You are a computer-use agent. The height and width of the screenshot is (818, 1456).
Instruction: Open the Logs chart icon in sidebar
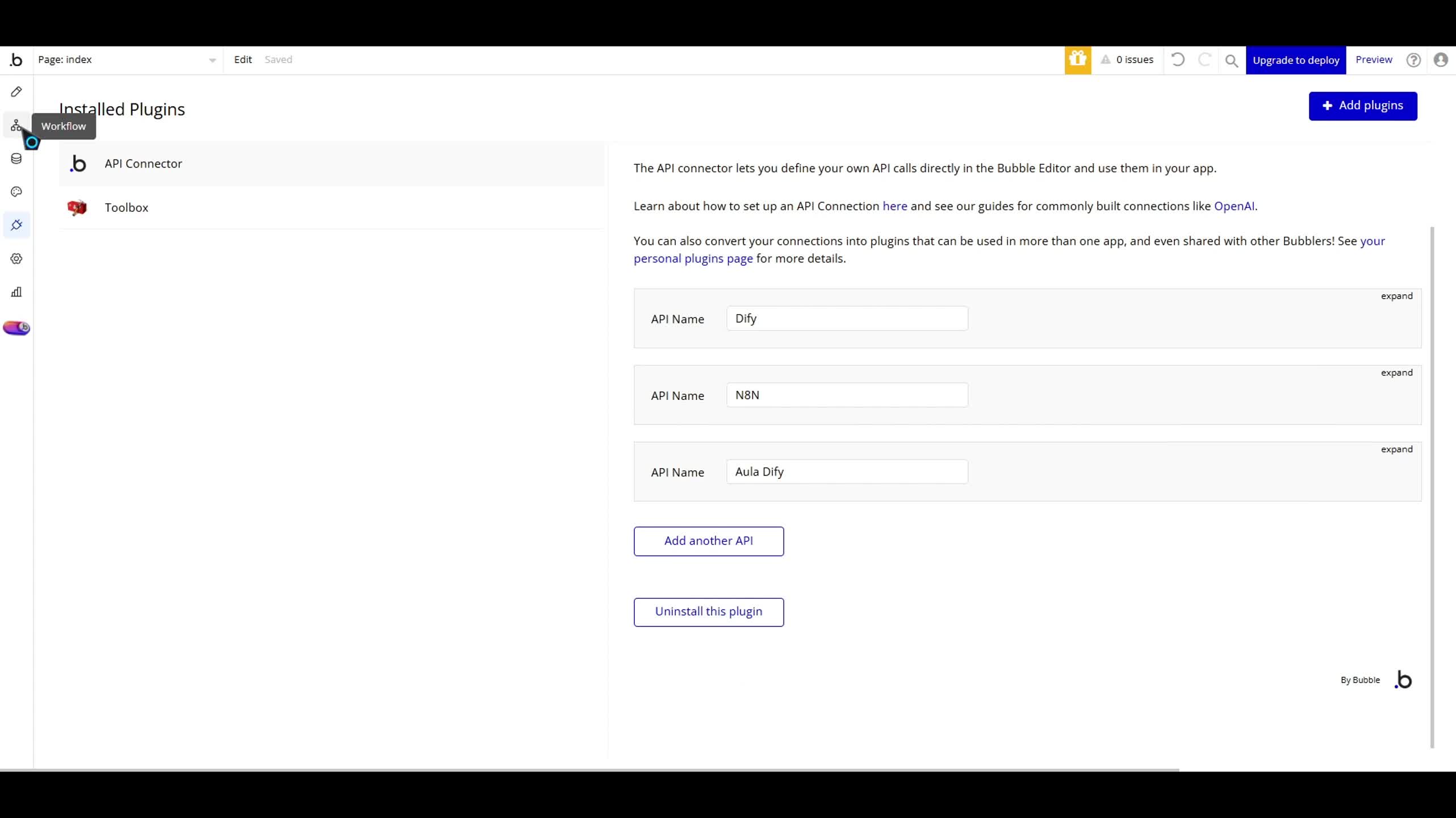click(16, 292)
